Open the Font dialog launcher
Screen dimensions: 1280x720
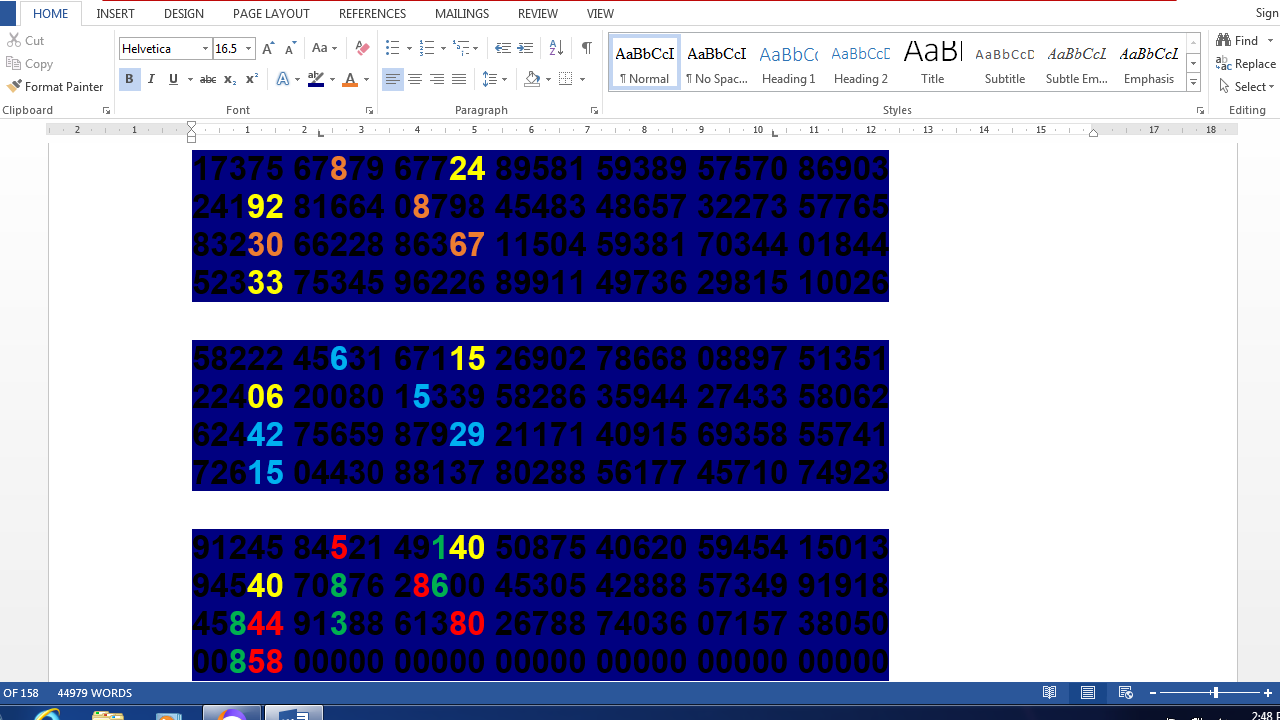pyautogui.click(x=369, y=111)
